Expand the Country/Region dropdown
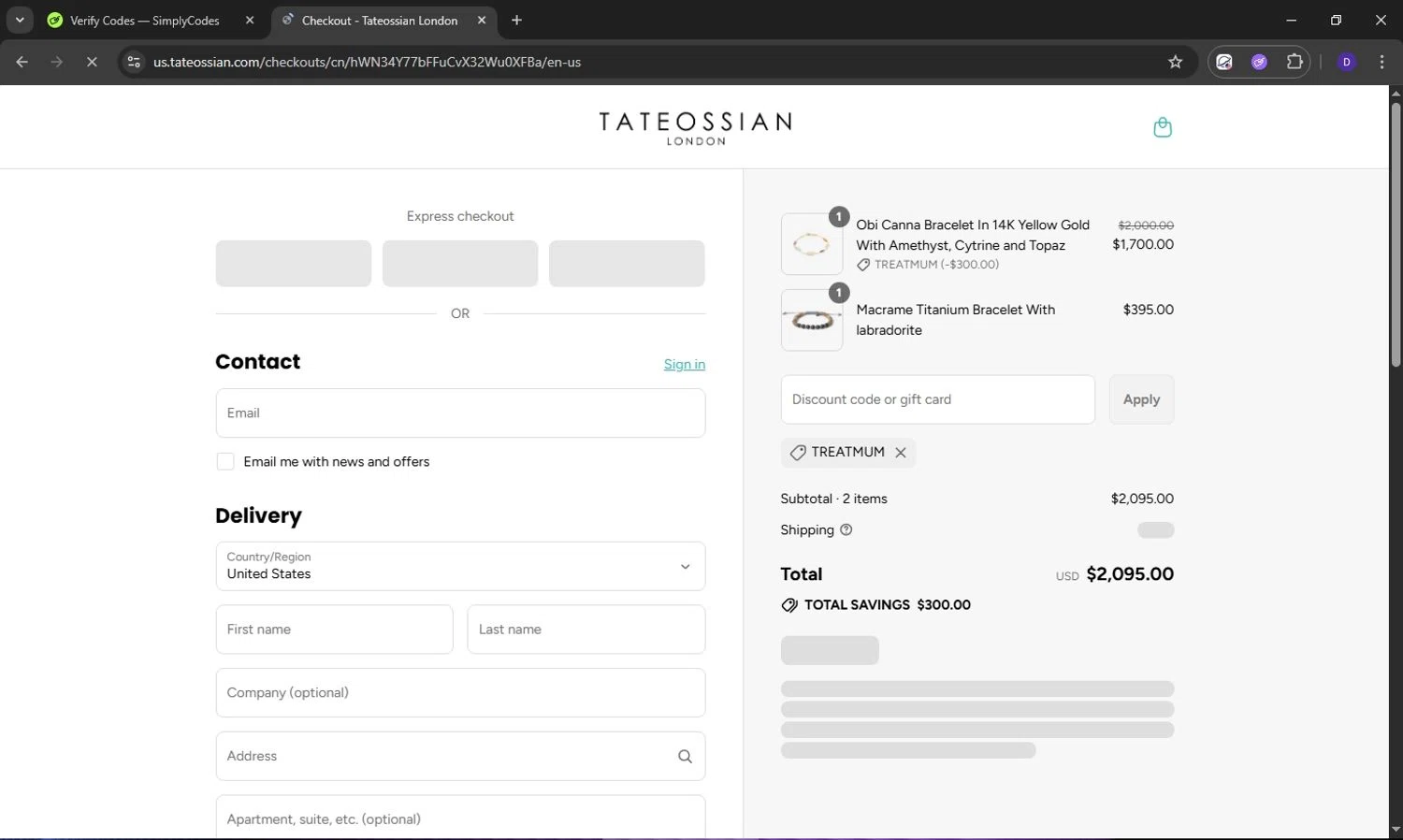1403x840 pixels. point(460,566)
